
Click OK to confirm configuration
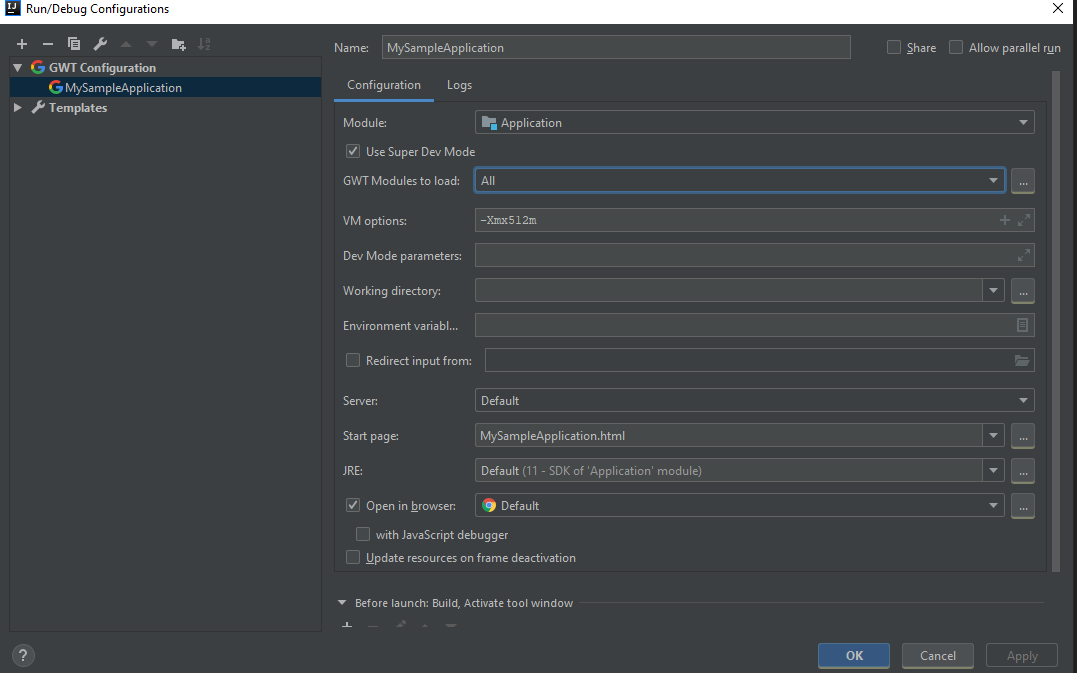[854, 656]
